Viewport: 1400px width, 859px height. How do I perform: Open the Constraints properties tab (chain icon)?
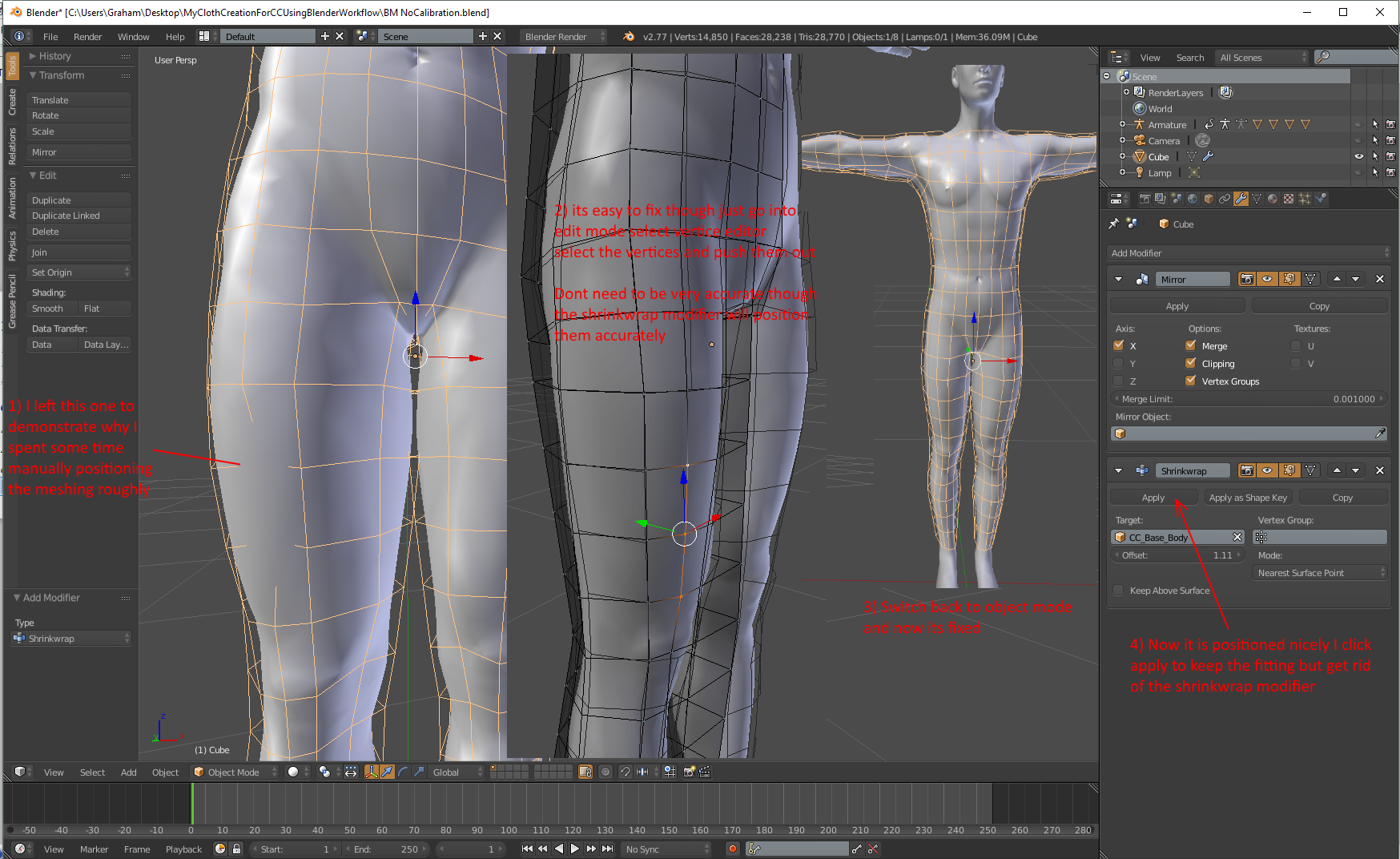(x=1225, y=199)
